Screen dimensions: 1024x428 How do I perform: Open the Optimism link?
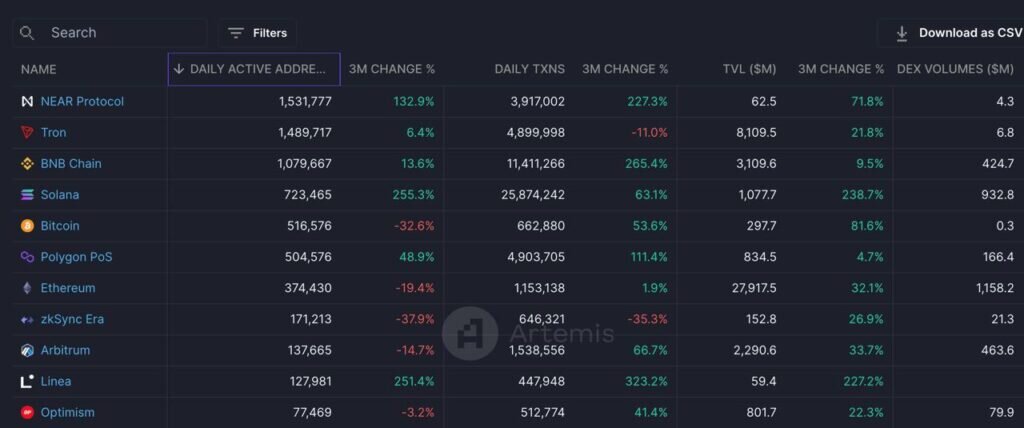point(68,412)
